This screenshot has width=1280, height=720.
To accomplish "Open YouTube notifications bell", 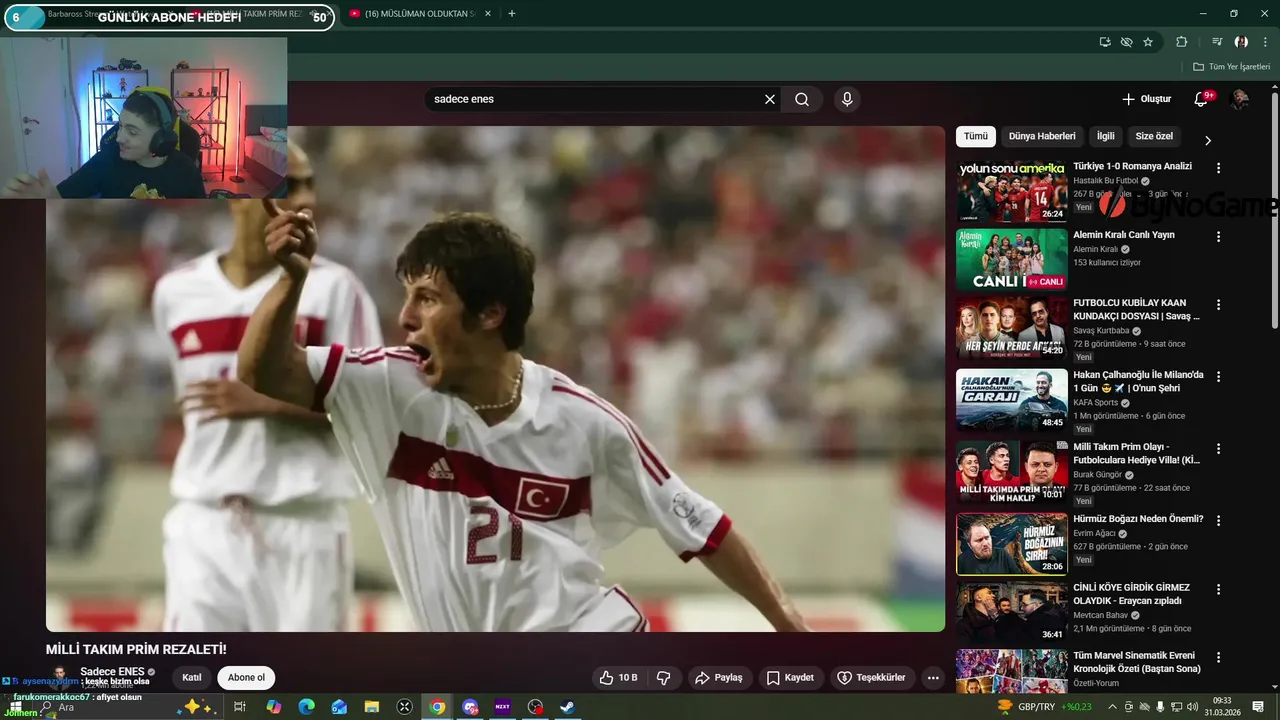I will [x=1201, y=99].
